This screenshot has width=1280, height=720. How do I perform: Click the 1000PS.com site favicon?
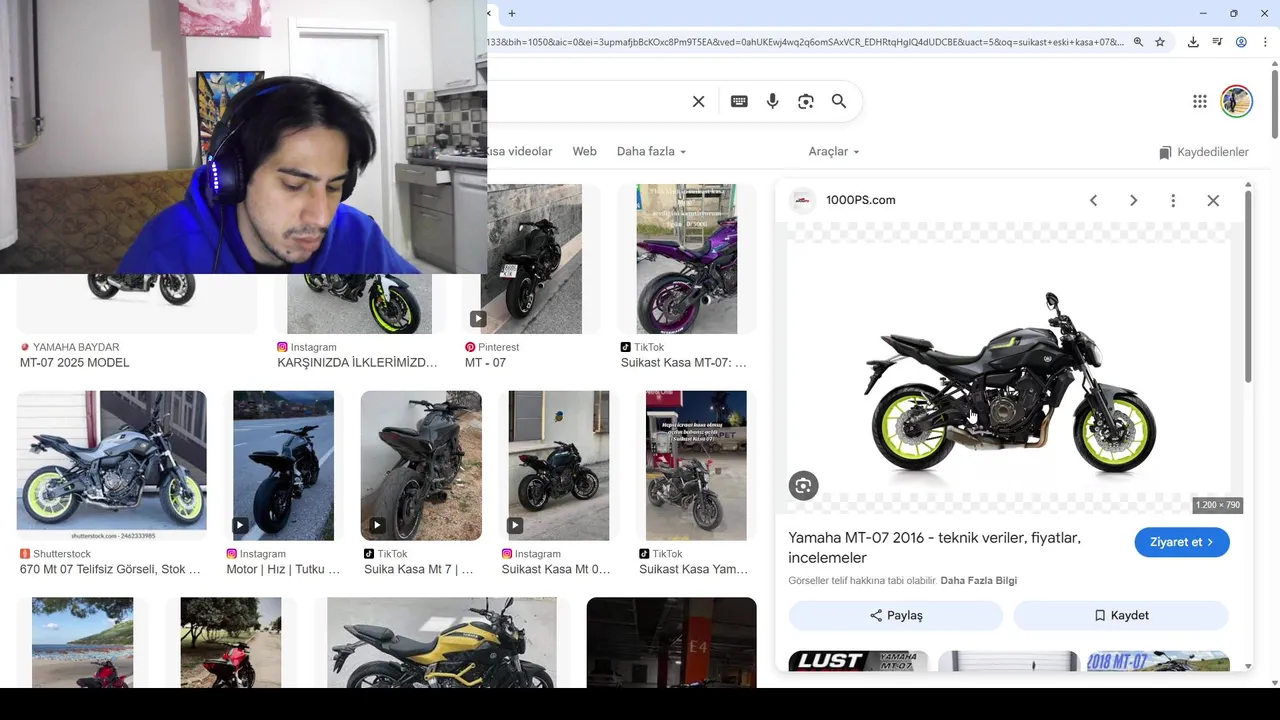[x=802, y=200]
